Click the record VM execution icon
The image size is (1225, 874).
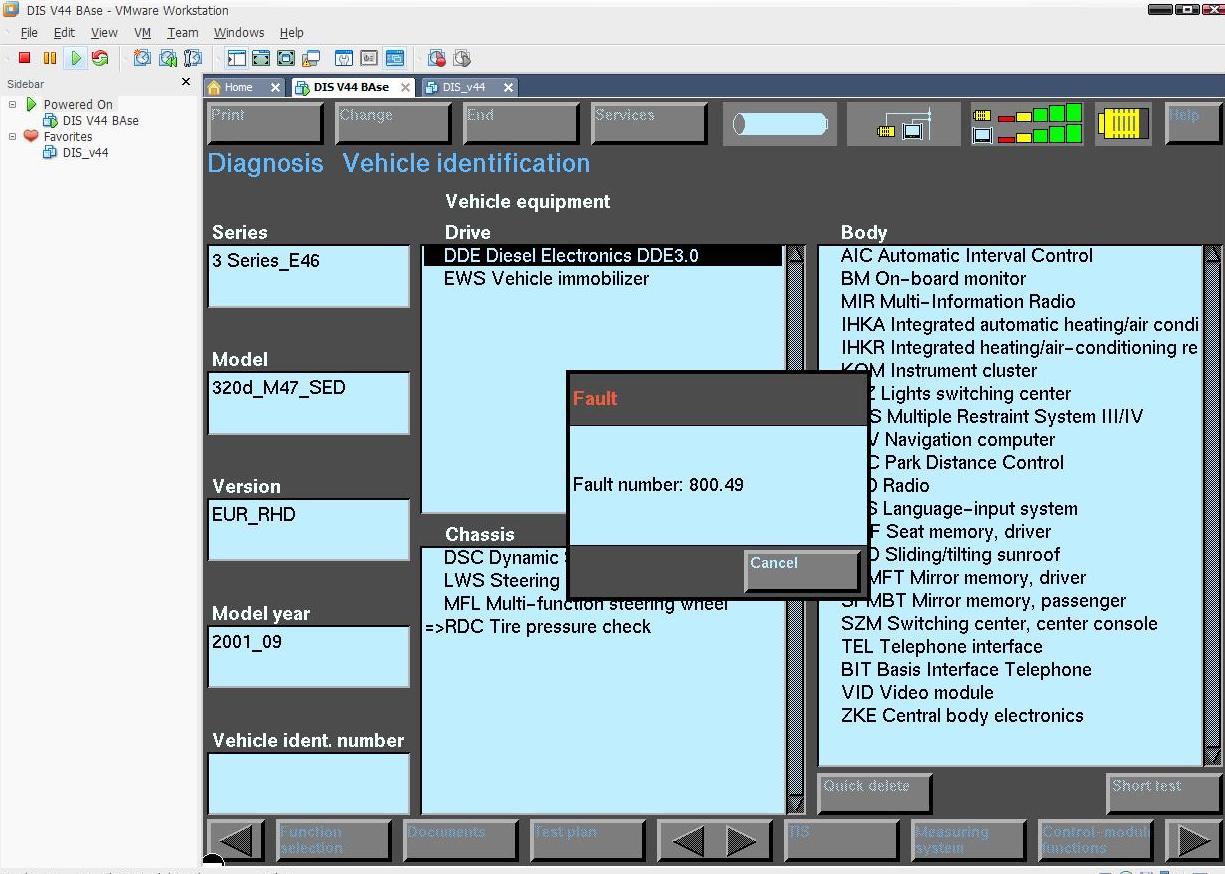tap(436, 58)
